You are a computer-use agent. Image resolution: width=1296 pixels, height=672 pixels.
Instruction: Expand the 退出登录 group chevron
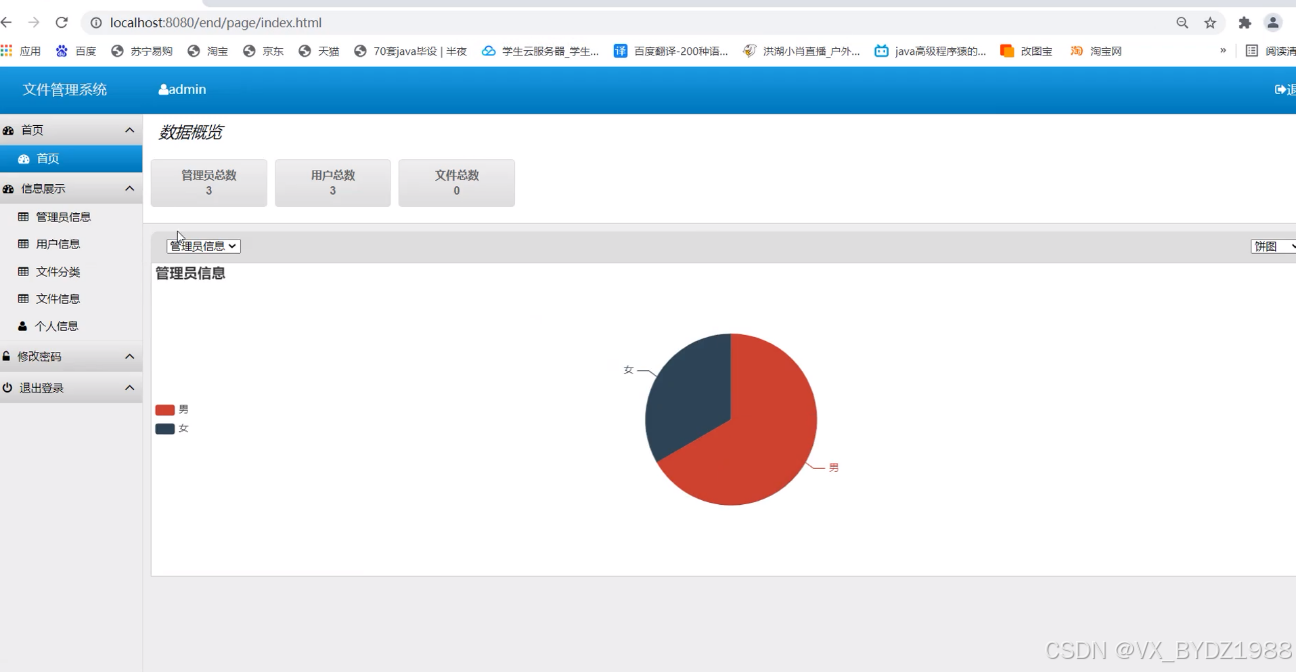(129, 388)
